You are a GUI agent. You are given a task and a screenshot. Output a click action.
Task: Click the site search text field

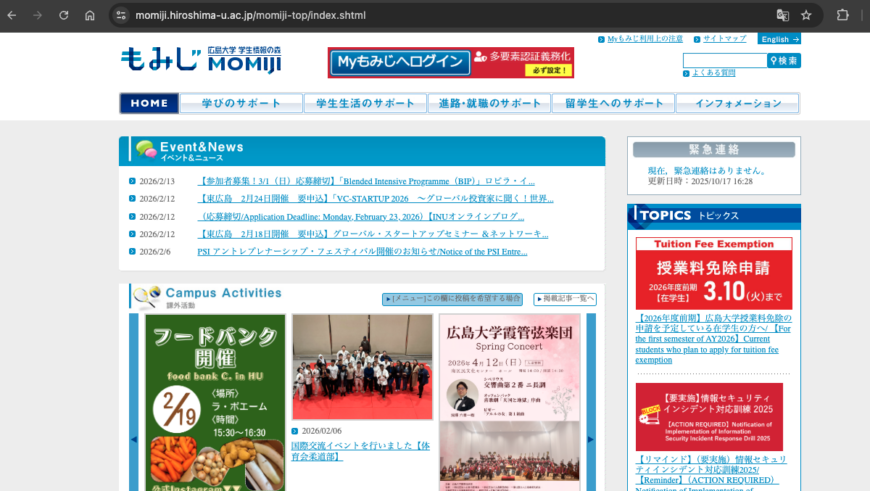pyautogui.click(x=724, y=61)
